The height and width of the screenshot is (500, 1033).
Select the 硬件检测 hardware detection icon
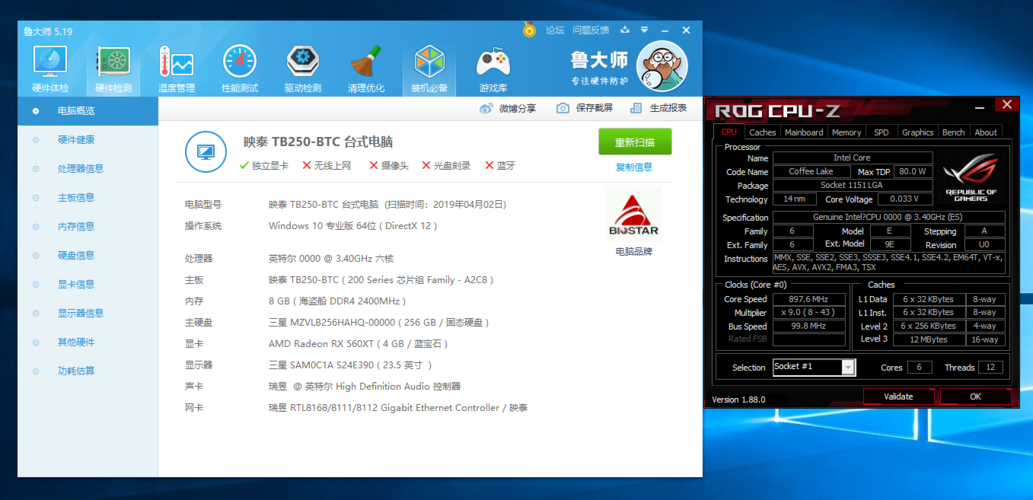(x=113, y=69)
